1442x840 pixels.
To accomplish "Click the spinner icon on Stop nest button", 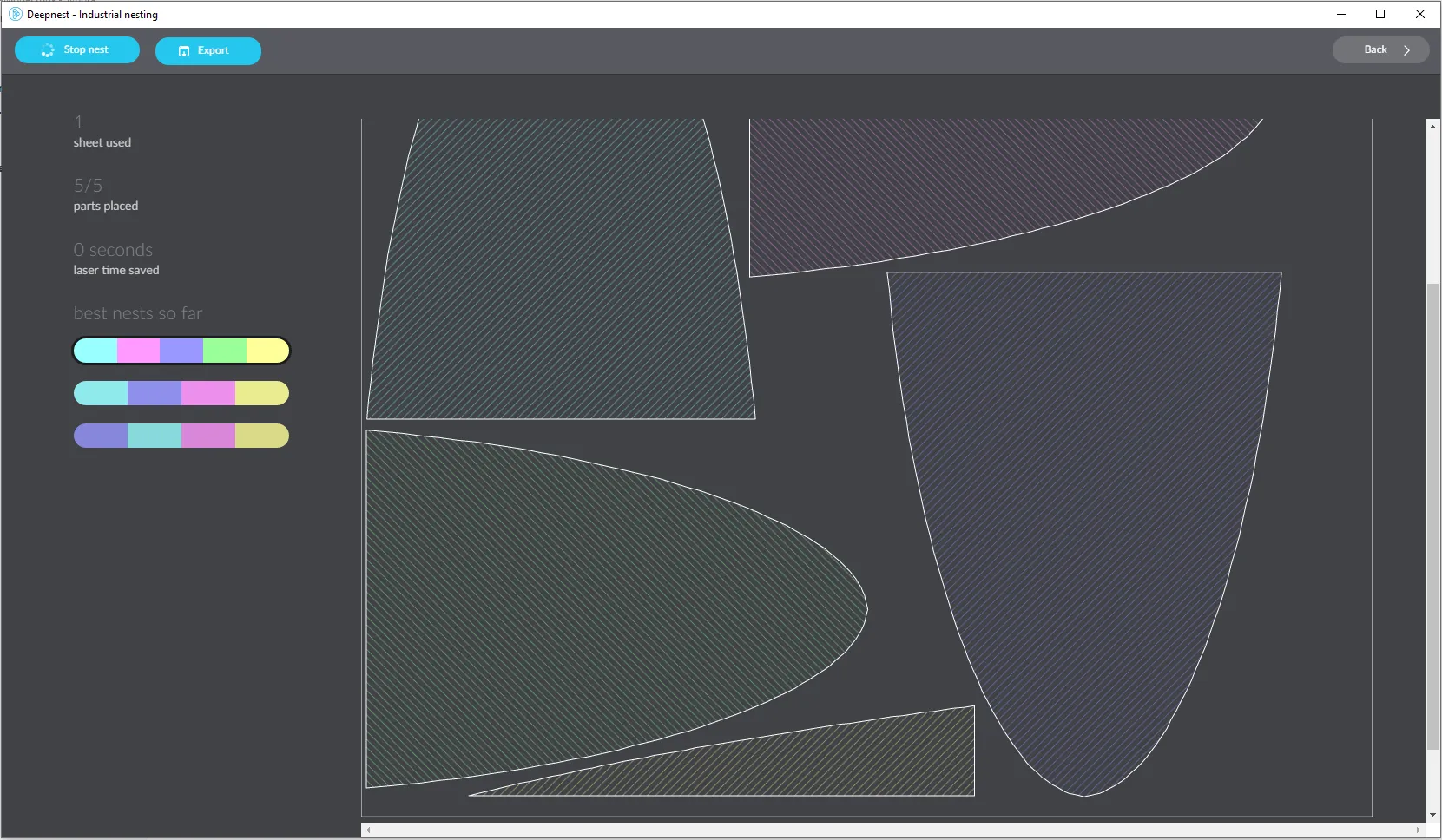I will (x=46, y=50).
